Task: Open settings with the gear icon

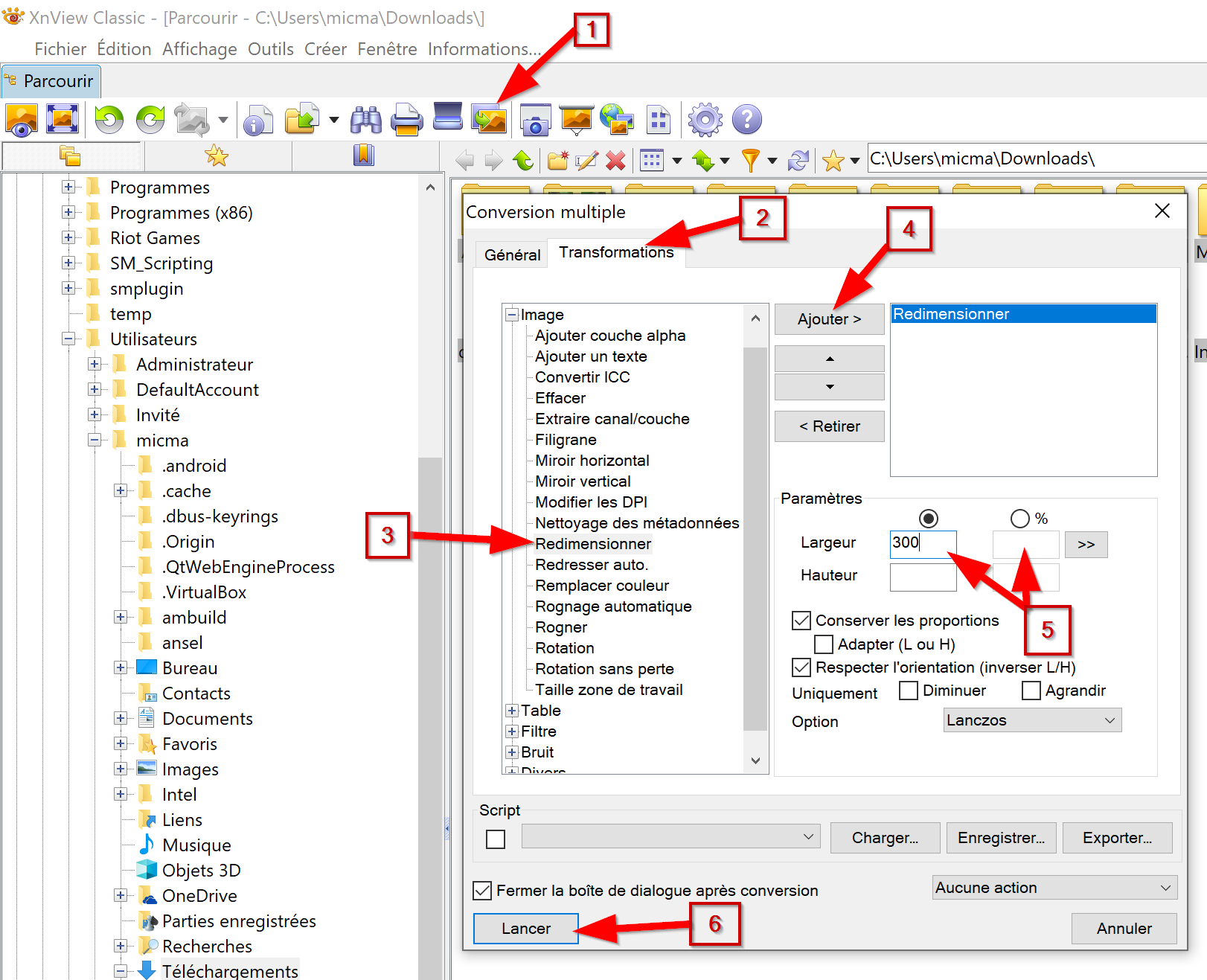Action: coord(705,120)
